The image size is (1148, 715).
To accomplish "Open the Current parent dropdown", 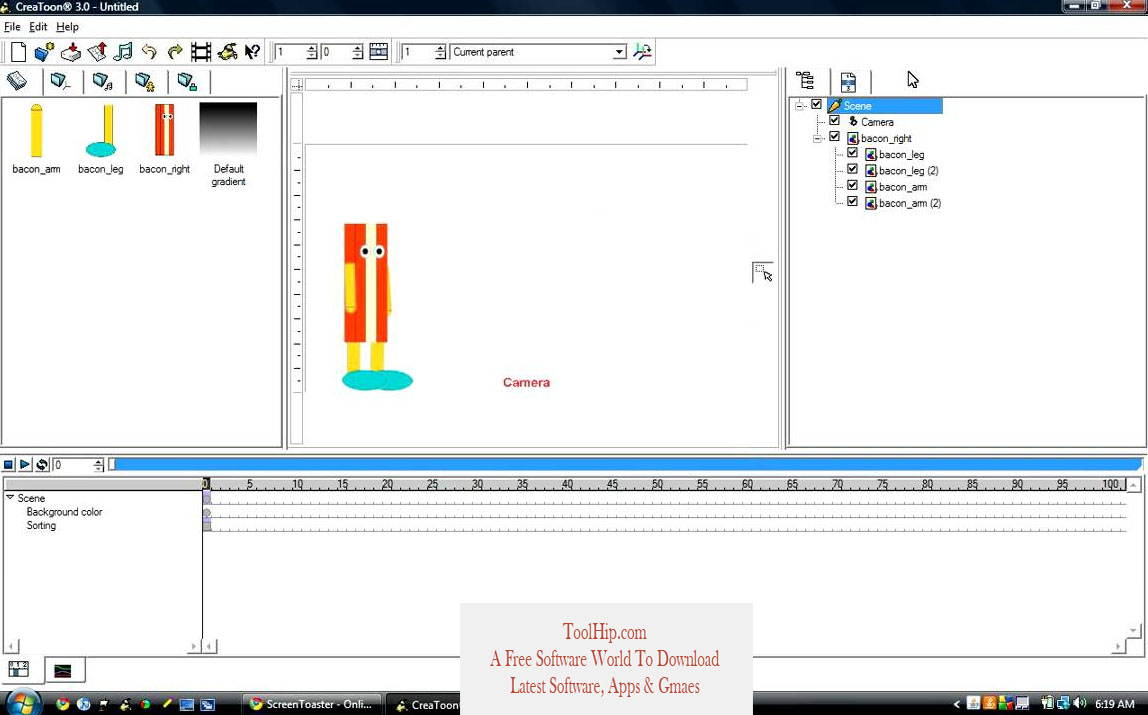I will point(619,52).
